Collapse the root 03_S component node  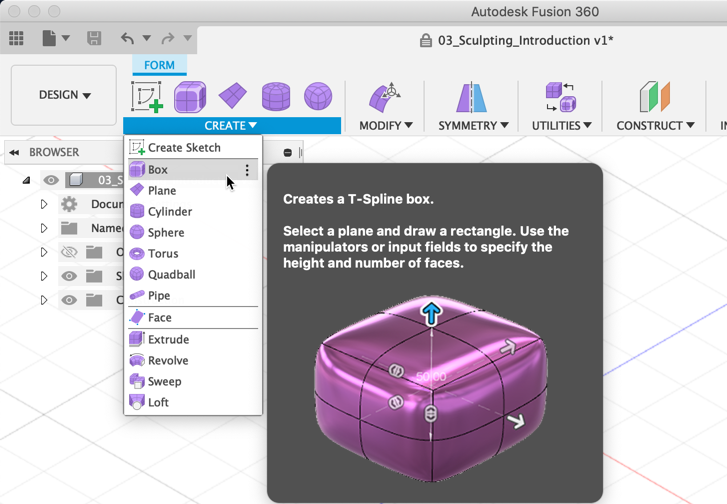(x=26, y=180)
